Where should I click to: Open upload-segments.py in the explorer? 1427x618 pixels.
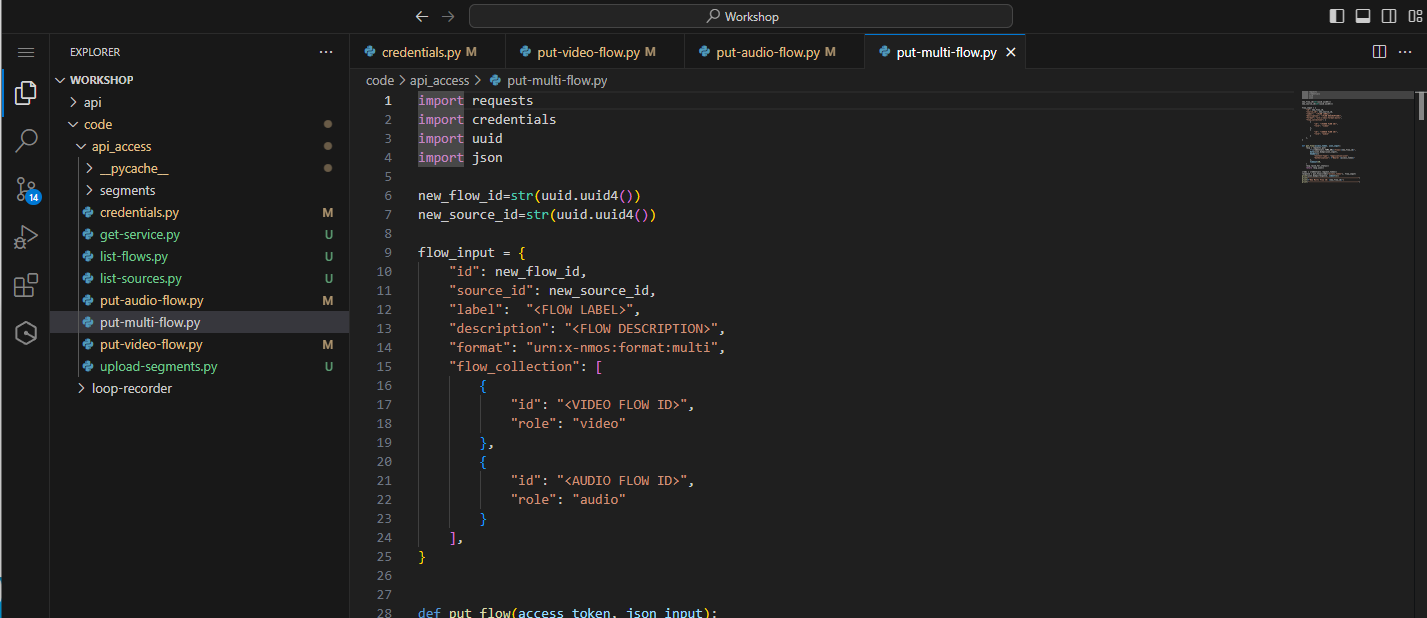coord(200,366)
